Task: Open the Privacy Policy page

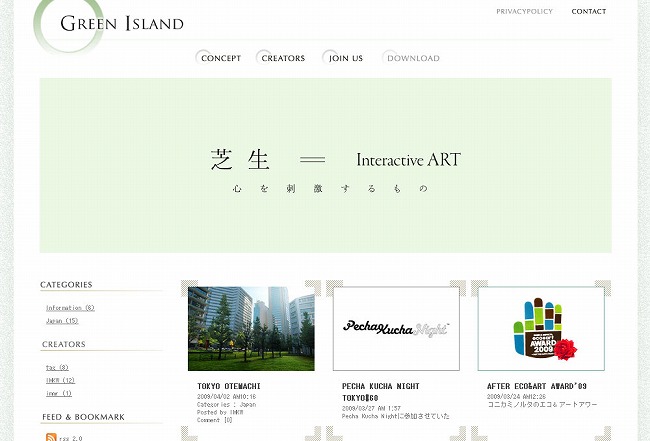Action: (x=524, y=12)
